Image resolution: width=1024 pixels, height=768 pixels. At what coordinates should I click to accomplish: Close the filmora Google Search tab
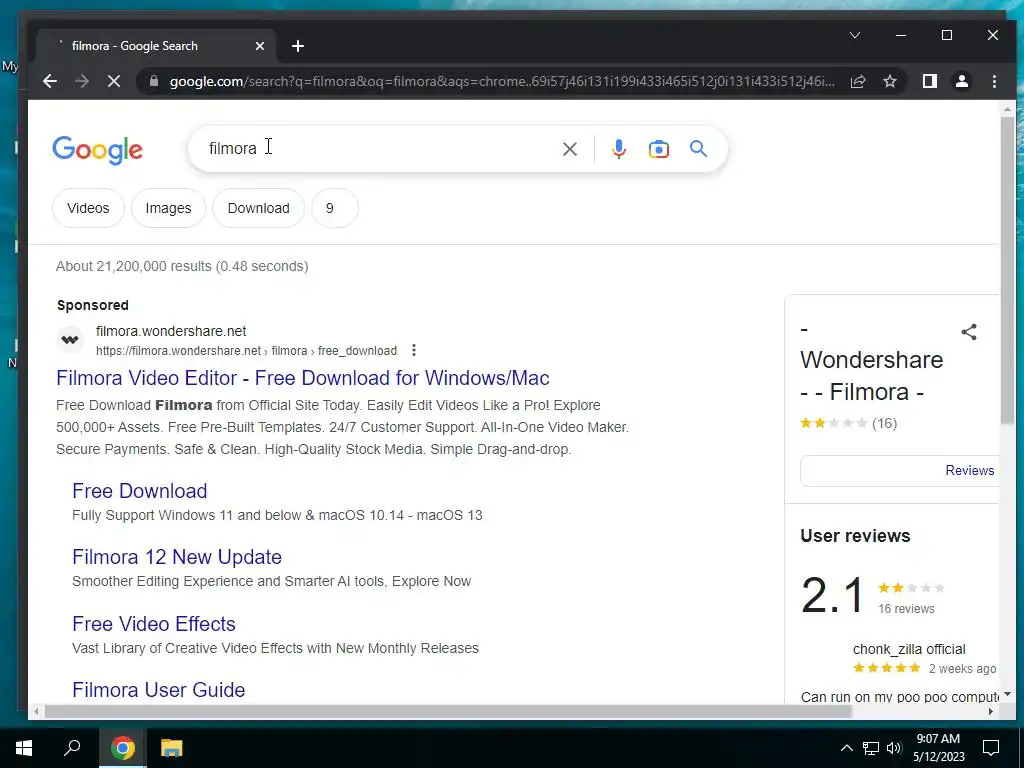[260, 46]
